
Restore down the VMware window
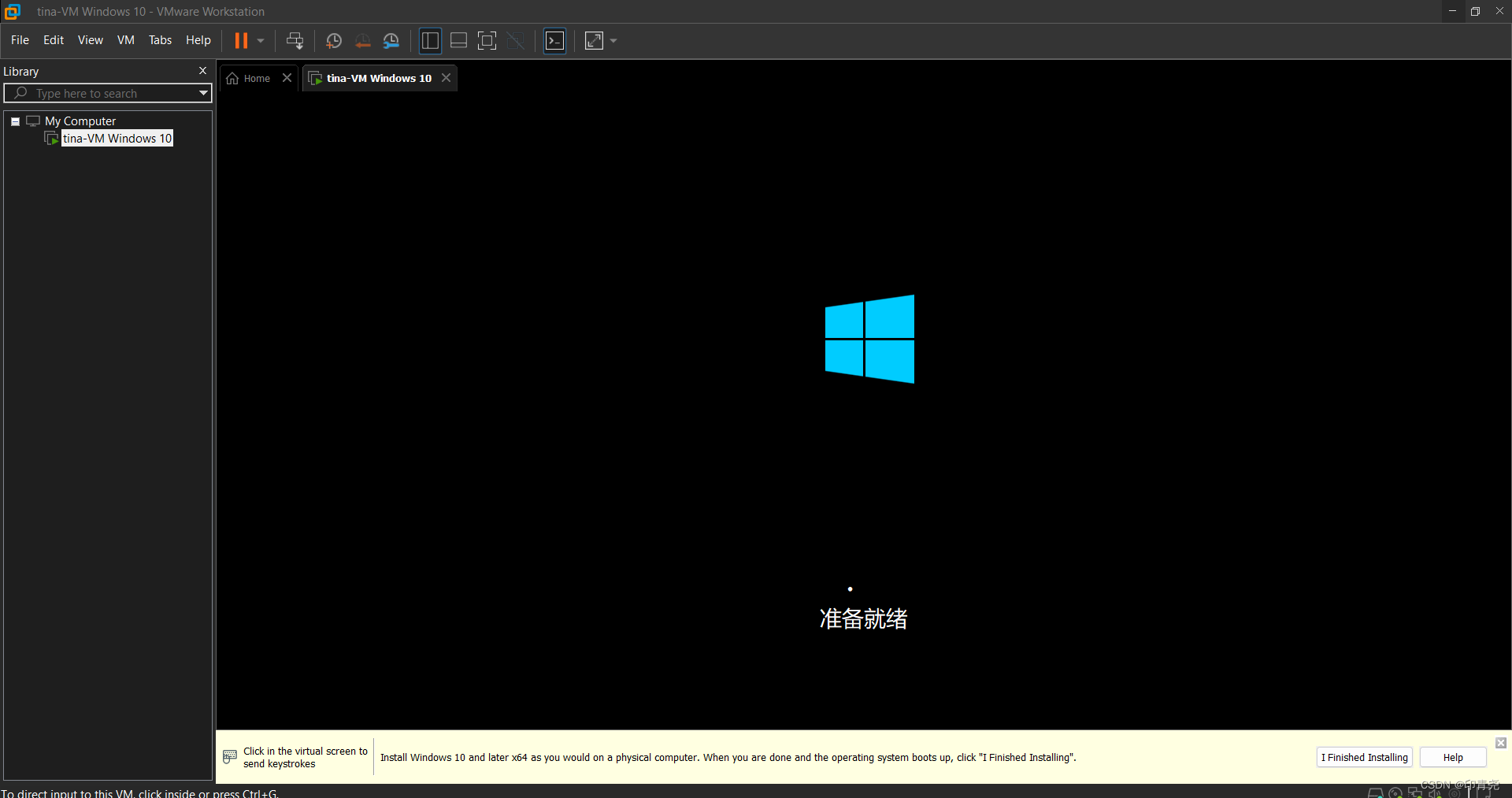click(x=1475, y=11)
